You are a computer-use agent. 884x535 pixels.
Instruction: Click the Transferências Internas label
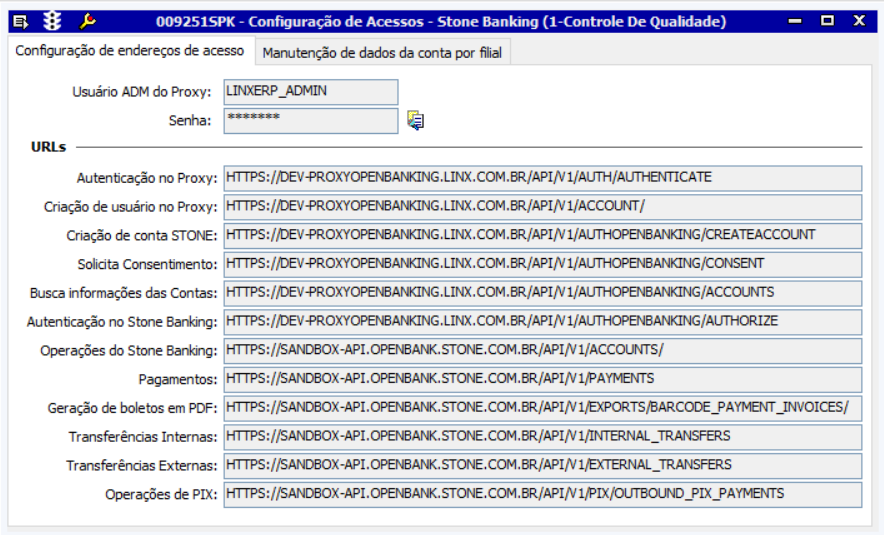143,437
